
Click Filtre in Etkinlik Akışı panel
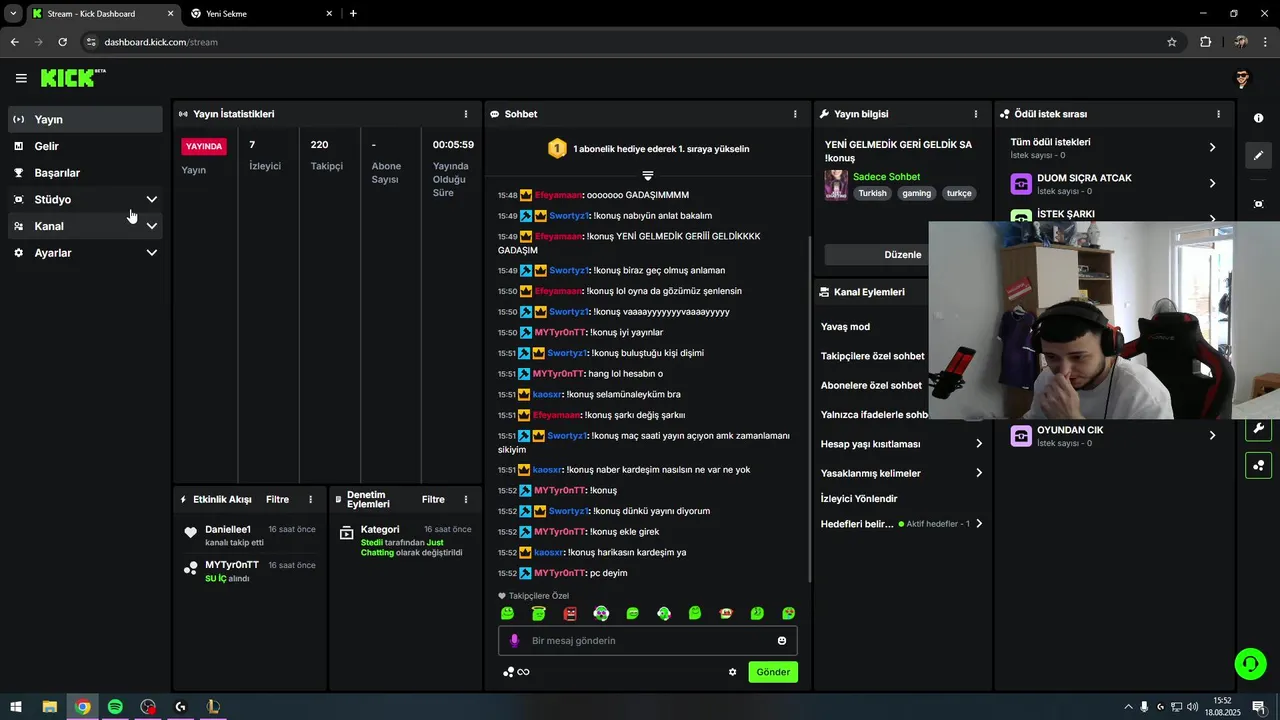pos(277,500)
